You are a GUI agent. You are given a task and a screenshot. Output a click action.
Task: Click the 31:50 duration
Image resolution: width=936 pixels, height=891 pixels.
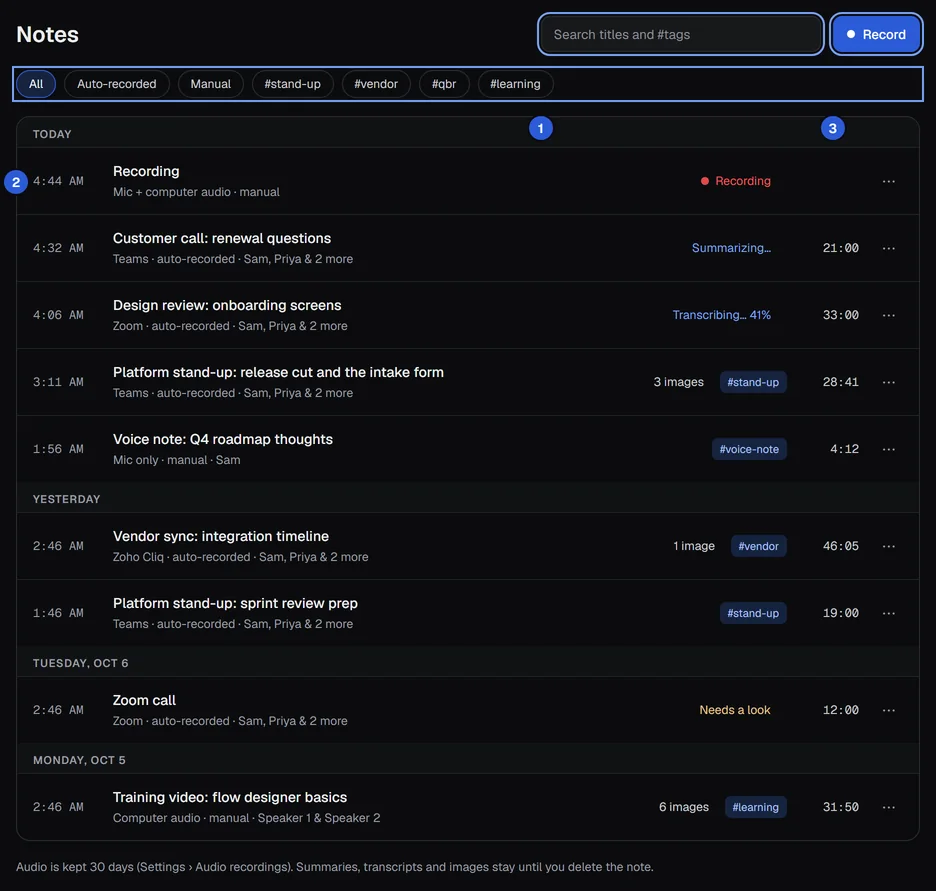840,807
